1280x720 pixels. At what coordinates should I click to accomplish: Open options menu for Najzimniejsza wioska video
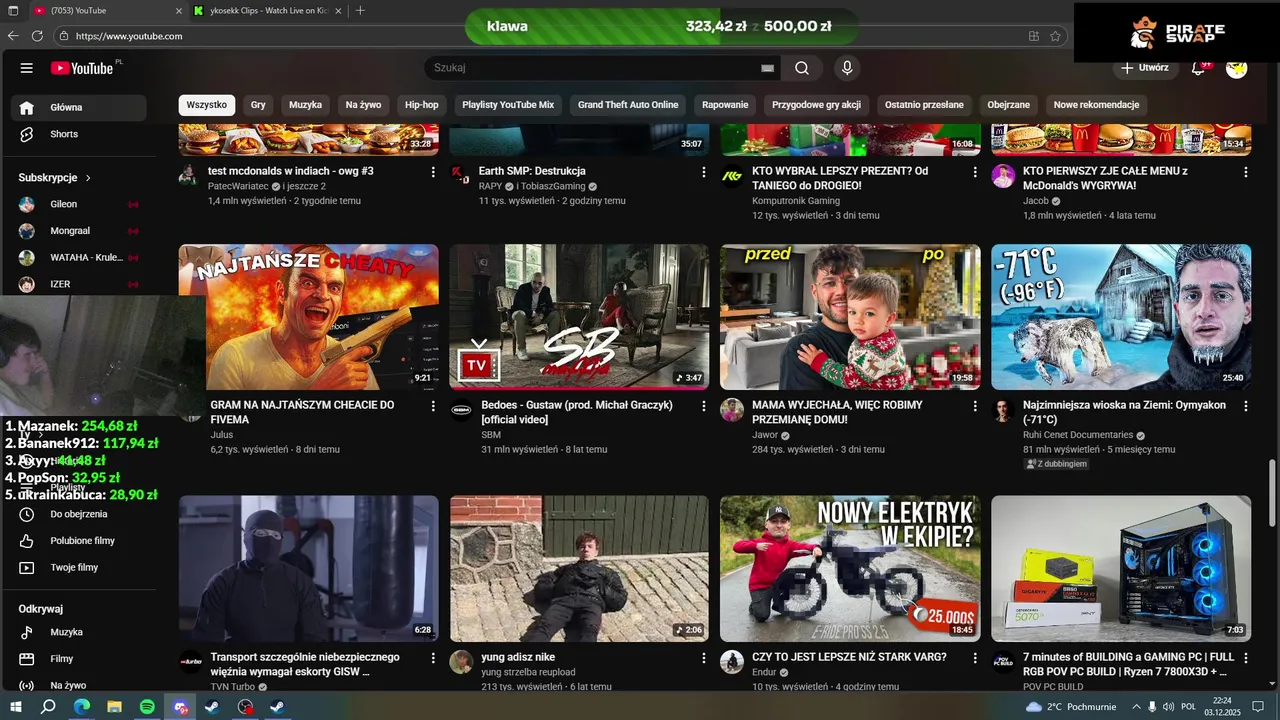[x=1246, y=406]
